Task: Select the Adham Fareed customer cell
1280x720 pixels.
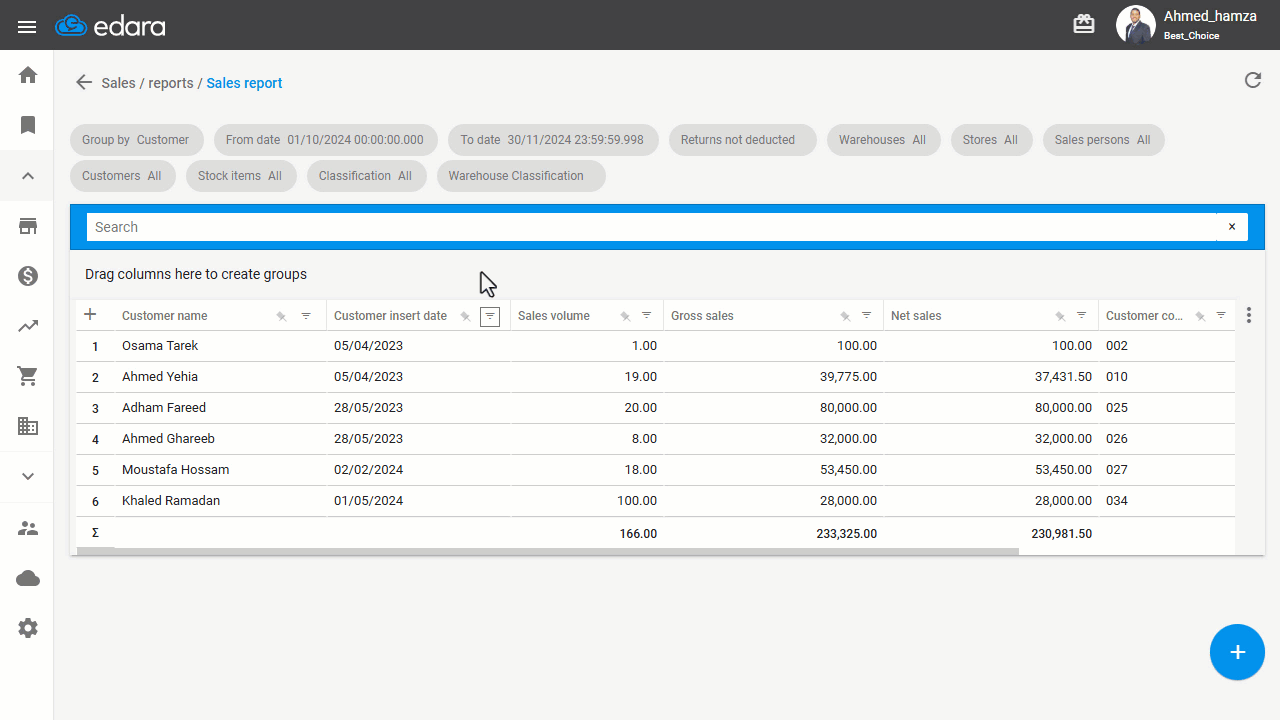Action: tap(221, 408)
